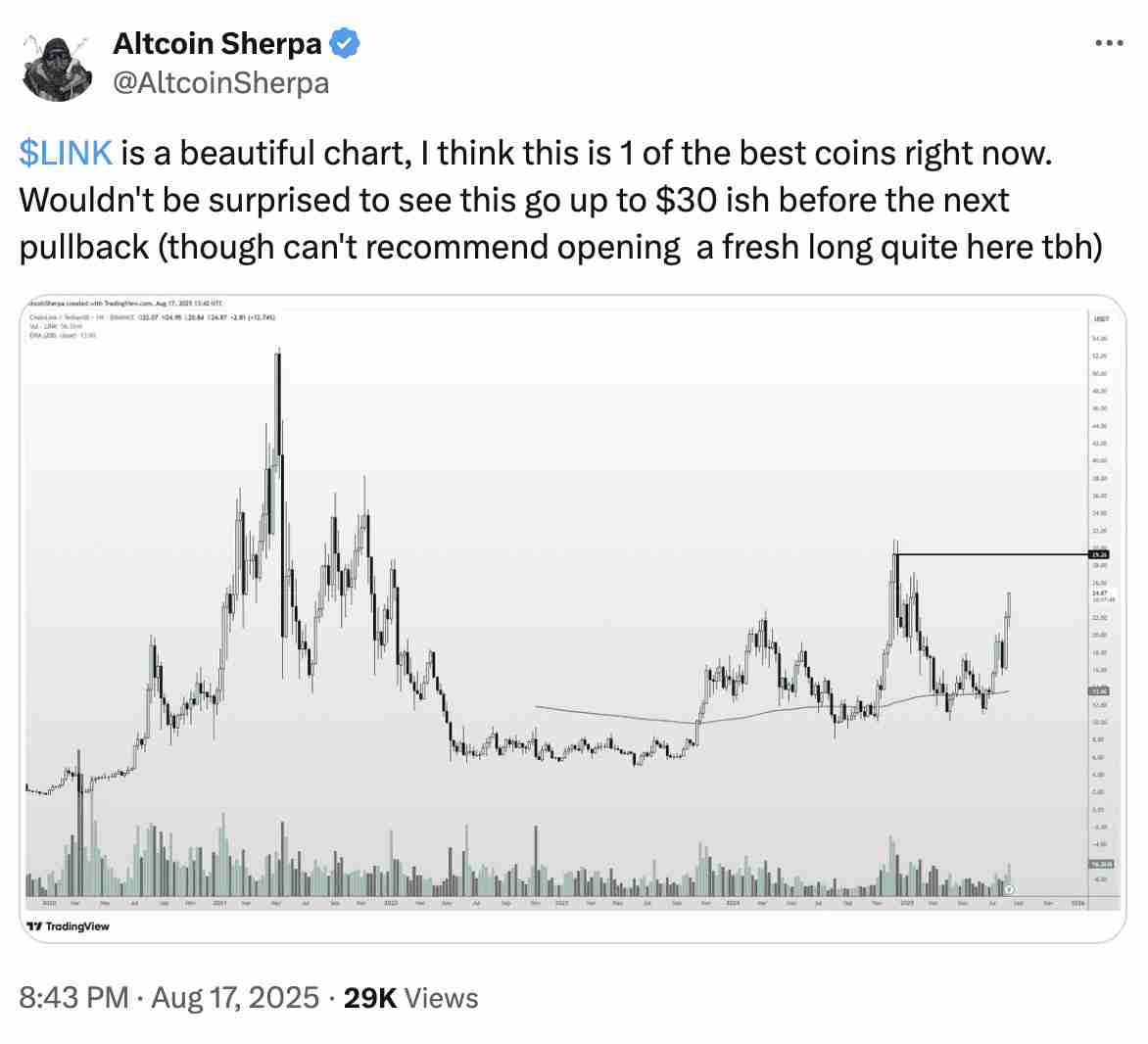Open the three-dot more options menu
Viewport: 1148px width, 1044px height.
(1108, 43)
